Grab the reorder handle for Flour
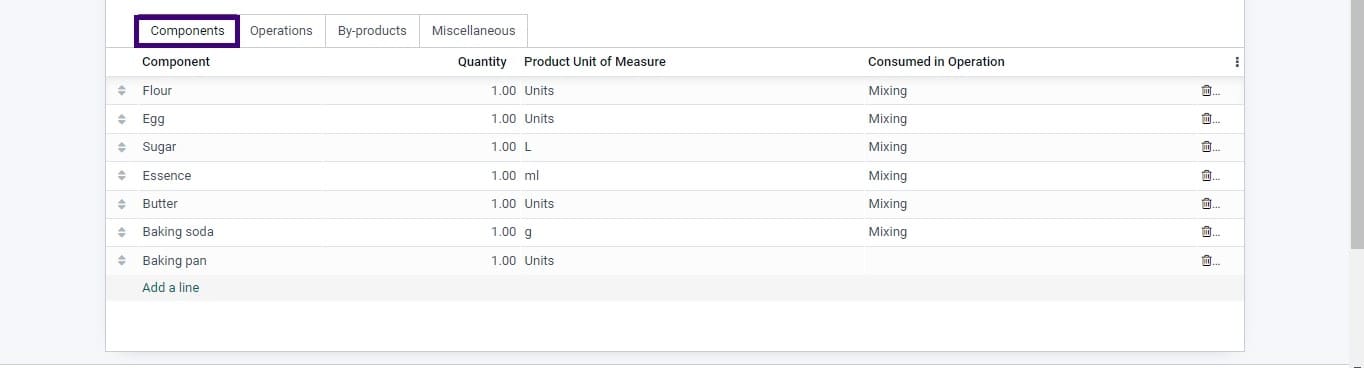 121,90
